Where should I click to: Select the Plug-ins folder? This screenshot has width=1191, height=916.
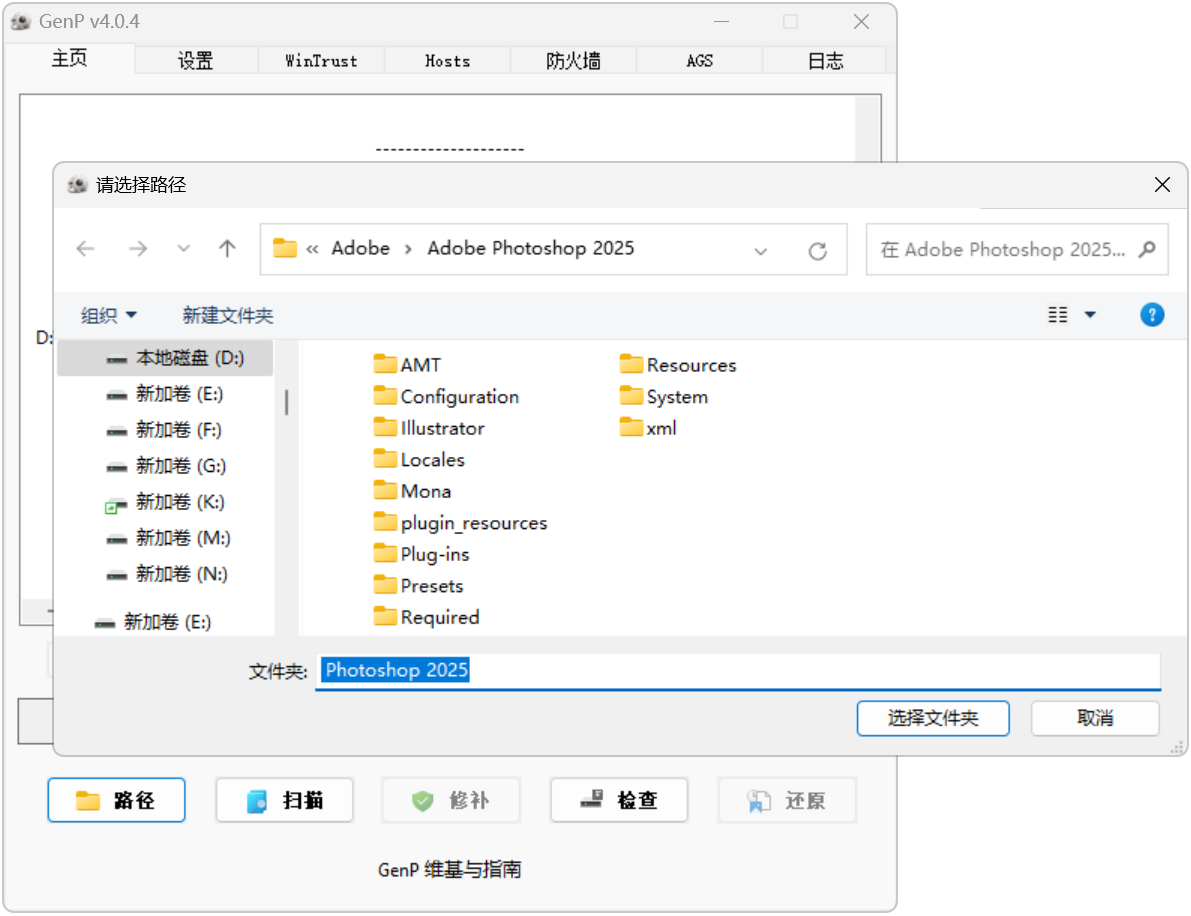point(422,554)
